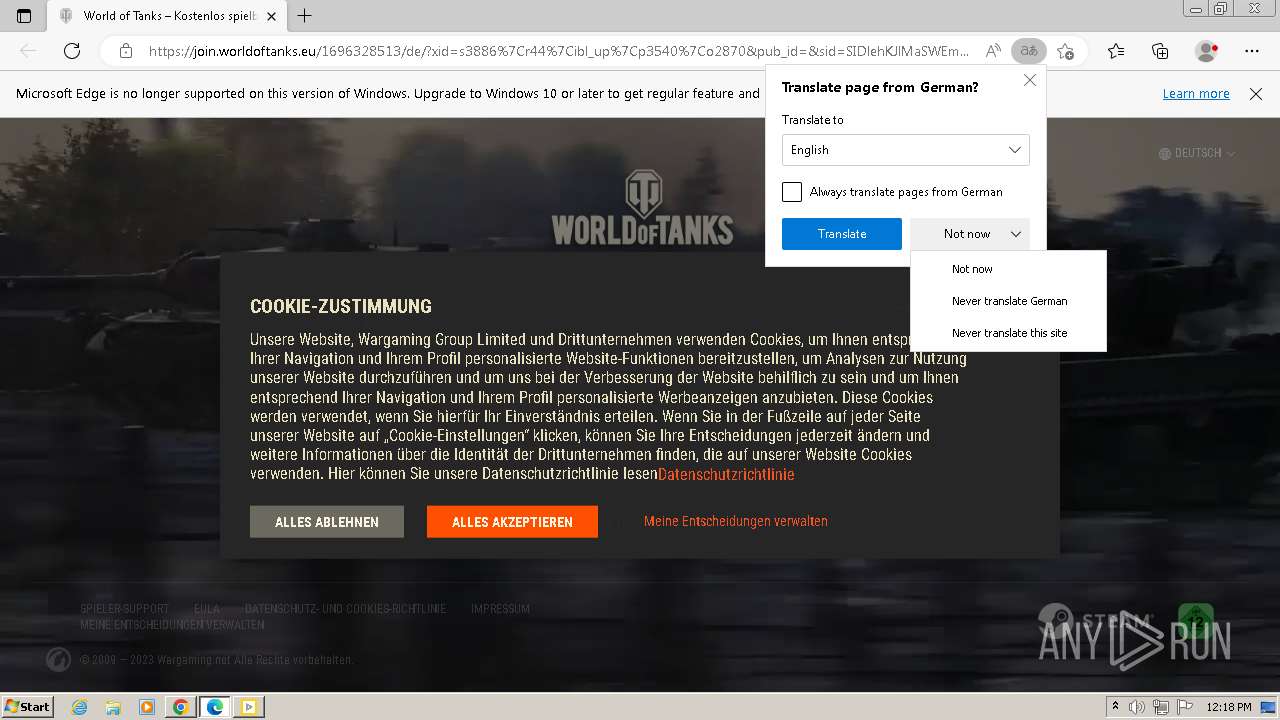Open the Favorites list icon

click(x=1116, y=51)
